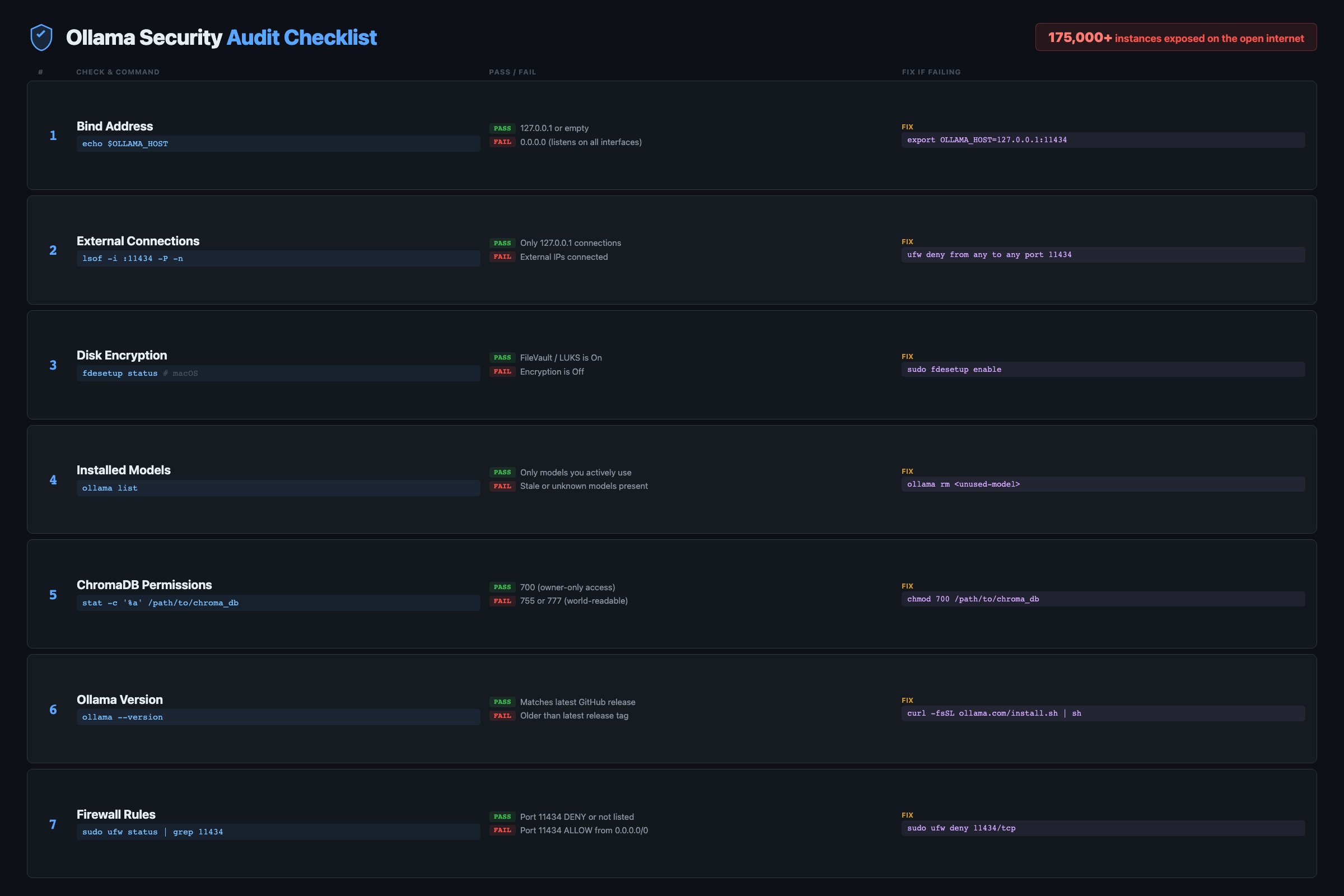
Task: Click the FAIL badge beside '755 or 777 (world-readable)'
Action: (502, 601)
